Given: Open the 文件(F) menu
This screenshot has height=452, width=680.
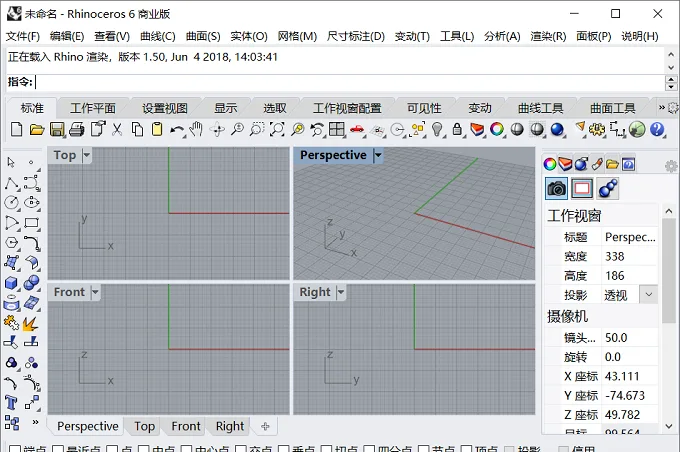Looking at the screenshot, I should click(x=23, y=36).
